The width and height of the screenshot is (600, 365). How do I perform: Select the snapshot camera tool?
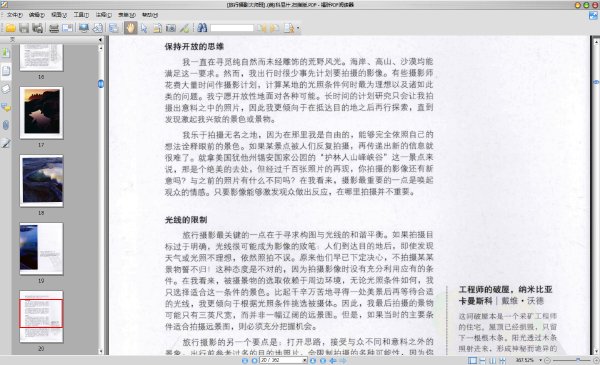click(x=171, y=28)
